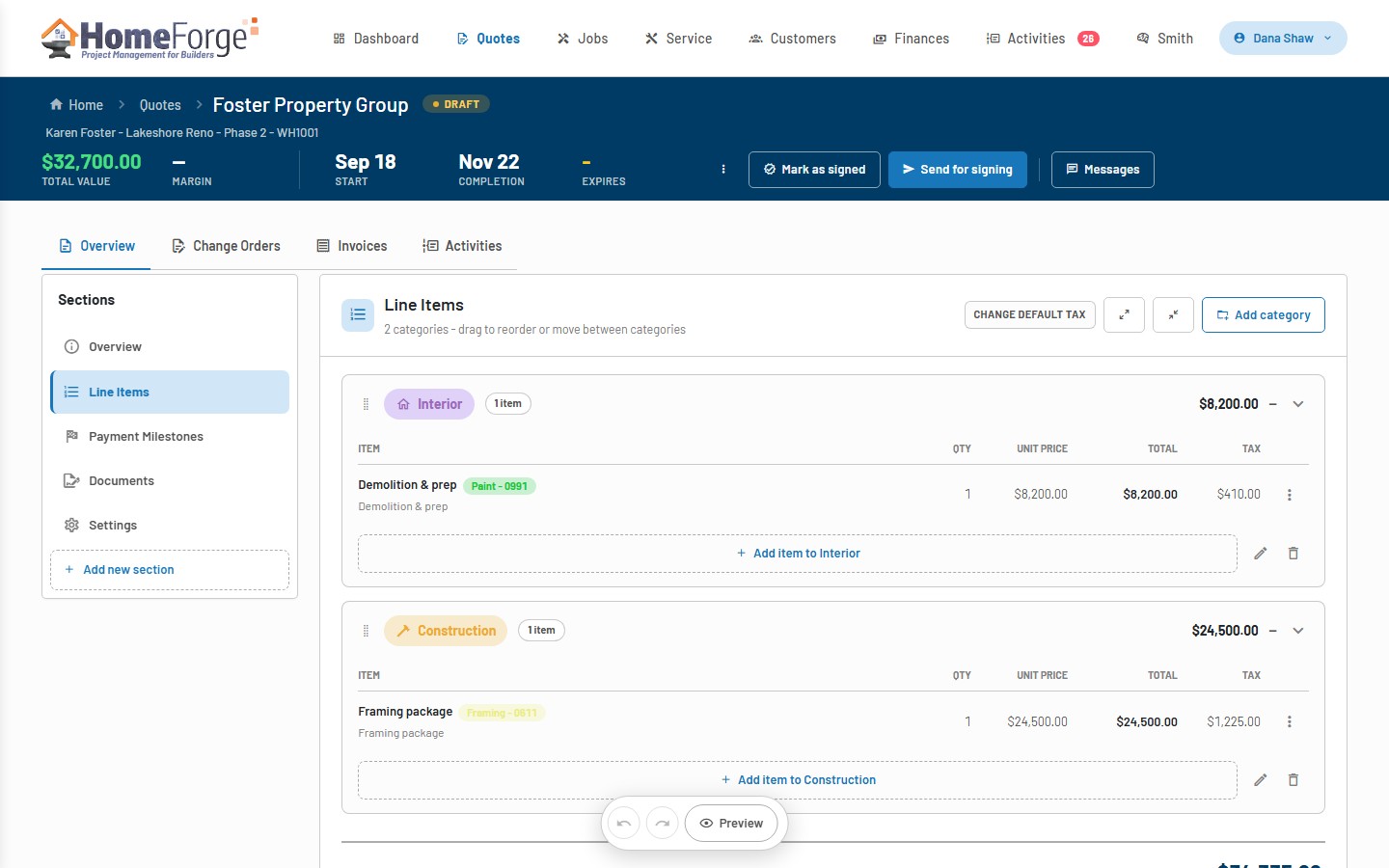The width and height of the screenshot is (1389, 868).
Task: Open the Customers nav item
Action: pyautogui.click(x=793, y=39)
